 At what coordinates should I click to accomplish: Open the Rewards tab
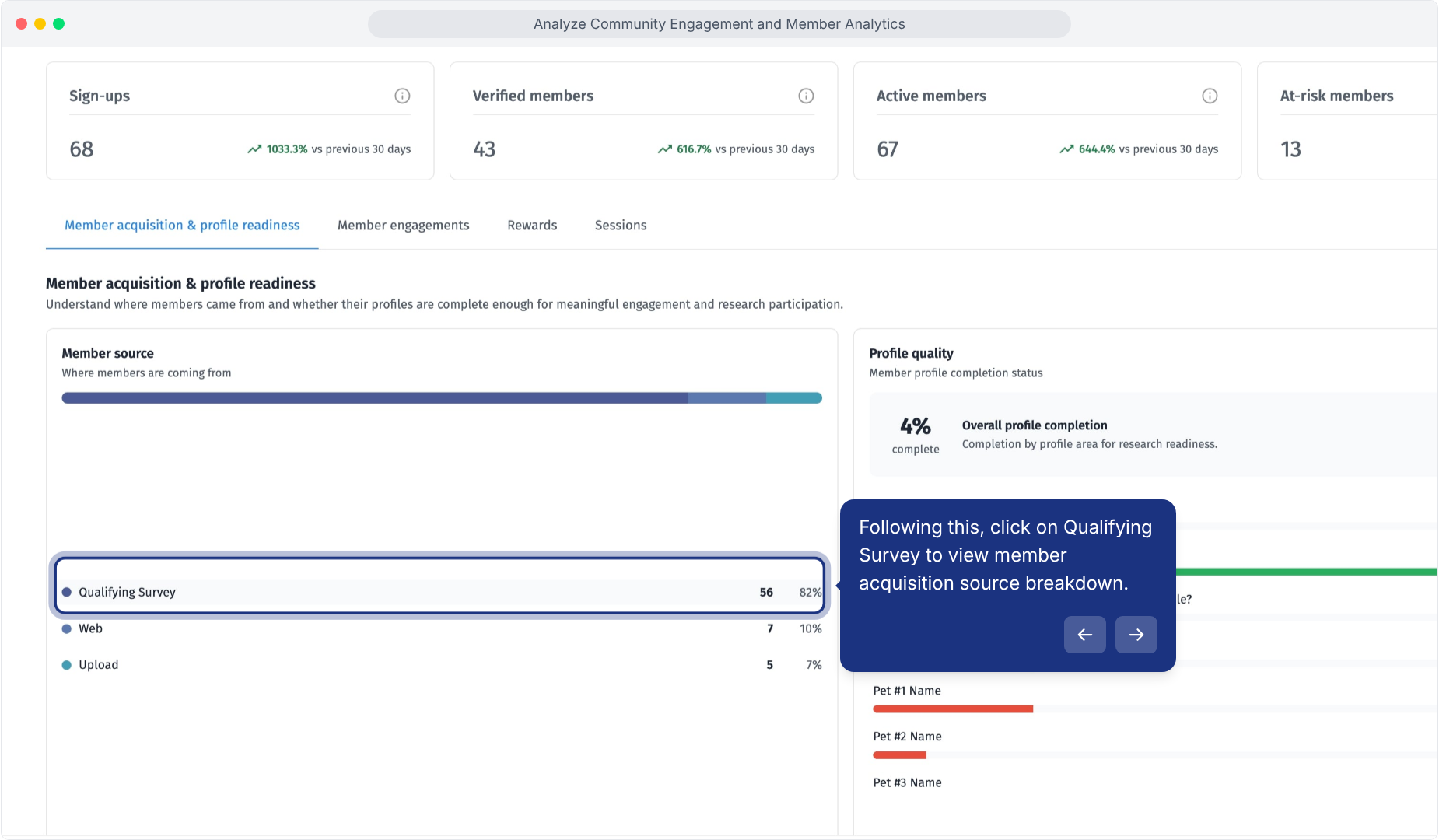tap(532, 225)
